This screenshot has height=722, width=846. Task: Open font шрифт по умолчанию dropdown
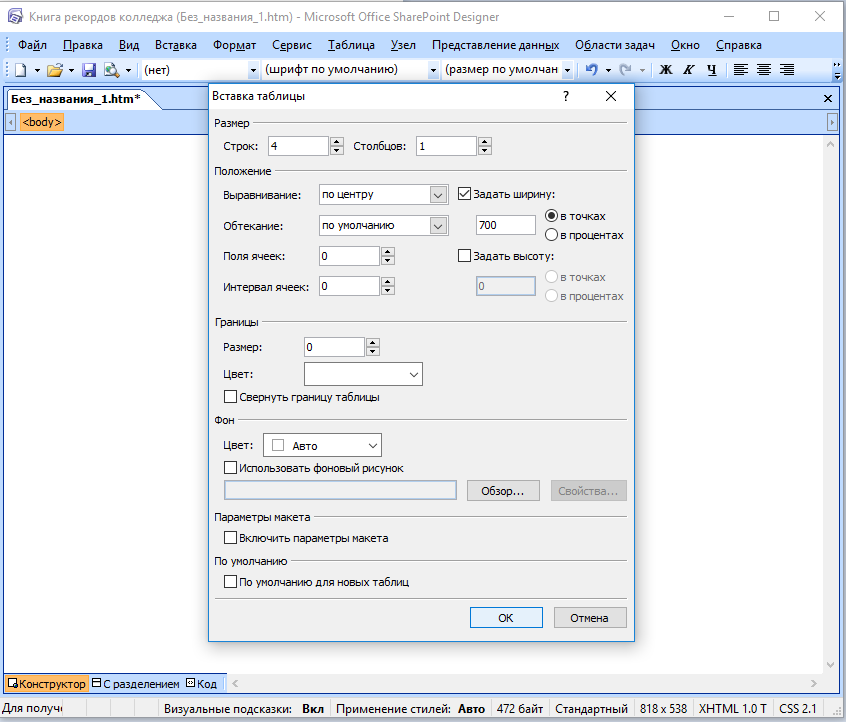click(433, 70)
